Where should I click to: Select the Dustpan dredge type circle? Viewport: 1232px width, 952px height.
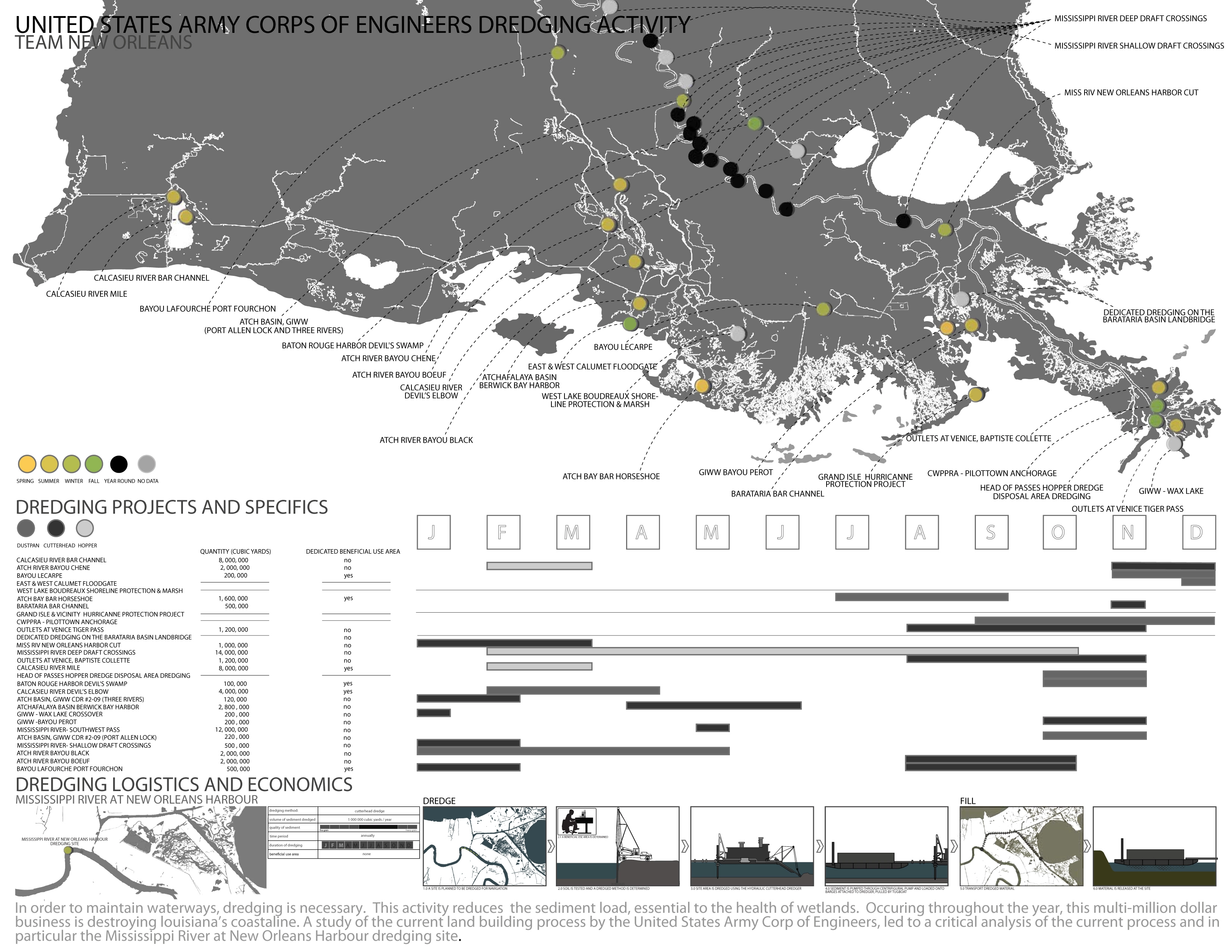pyautogui.click(x=26, y=528)
